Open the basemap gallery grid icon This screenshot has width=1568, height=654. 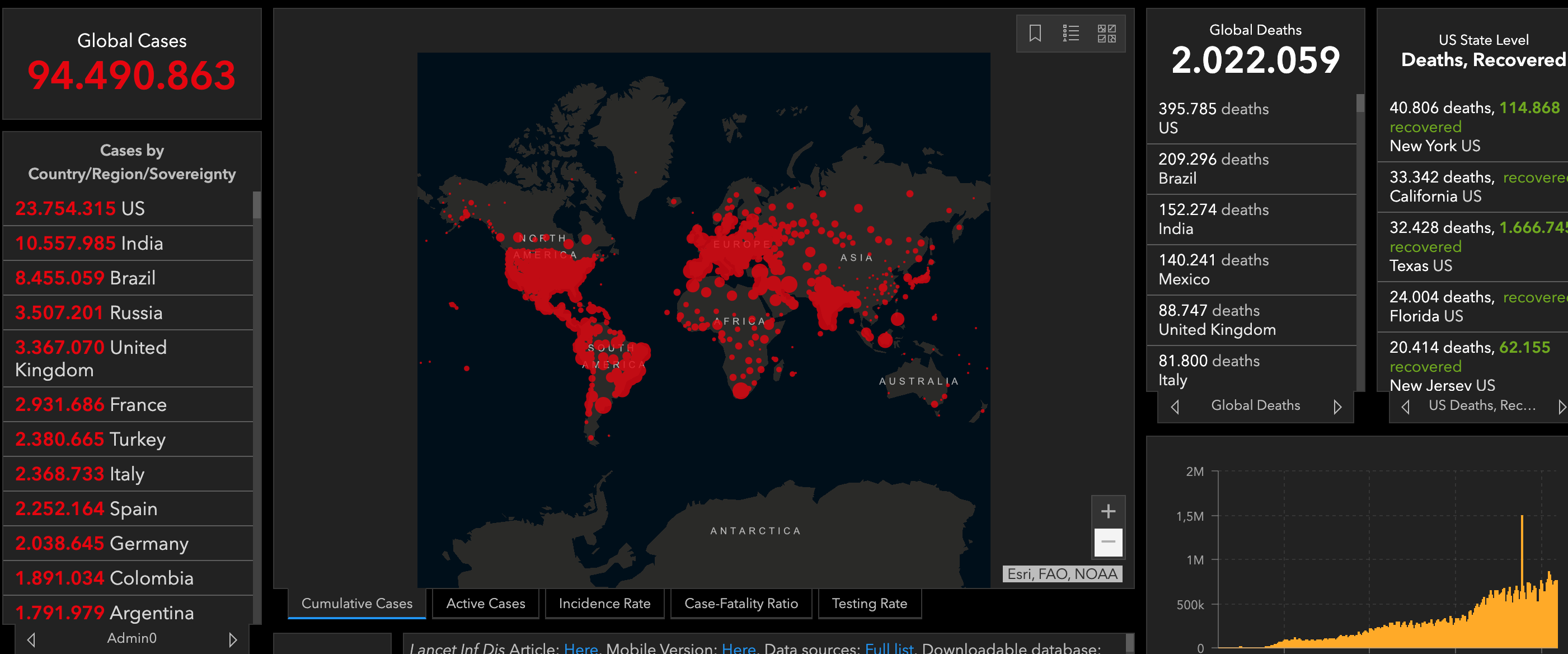1106,33
